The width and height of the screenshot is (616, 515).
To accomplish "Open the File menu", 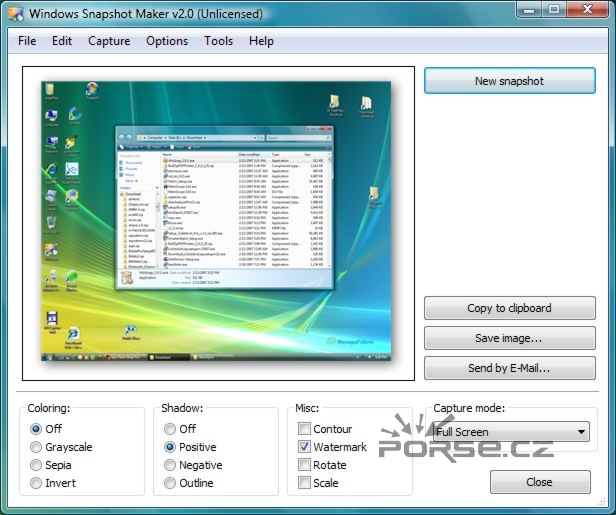I will (27, 41).
